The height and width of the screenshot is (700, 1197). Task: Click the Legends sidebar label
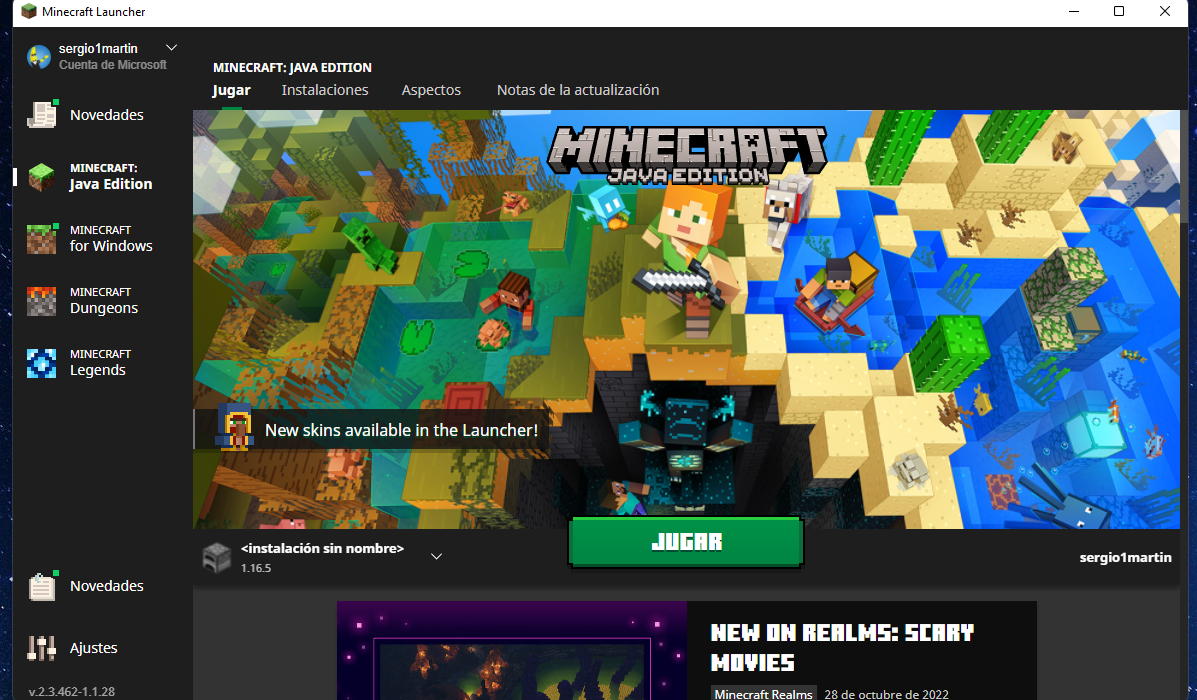point(98,370)
